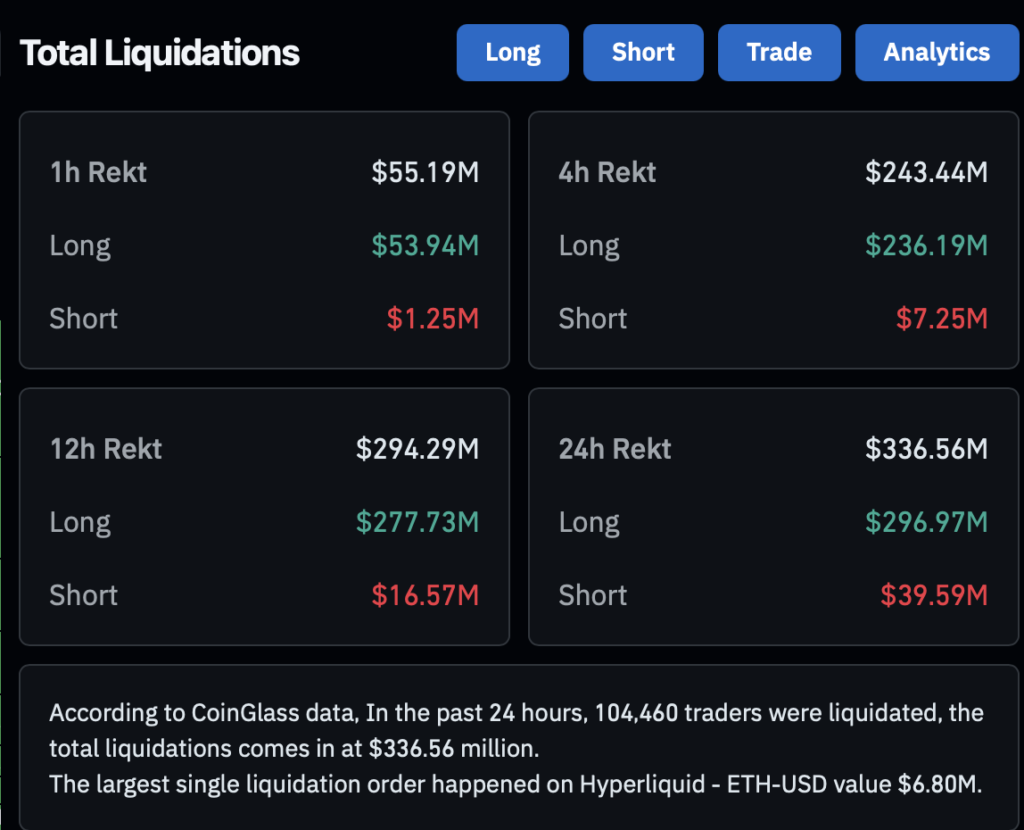
Task: Click the Total Liquidations heading
Action: pos(158,52)
